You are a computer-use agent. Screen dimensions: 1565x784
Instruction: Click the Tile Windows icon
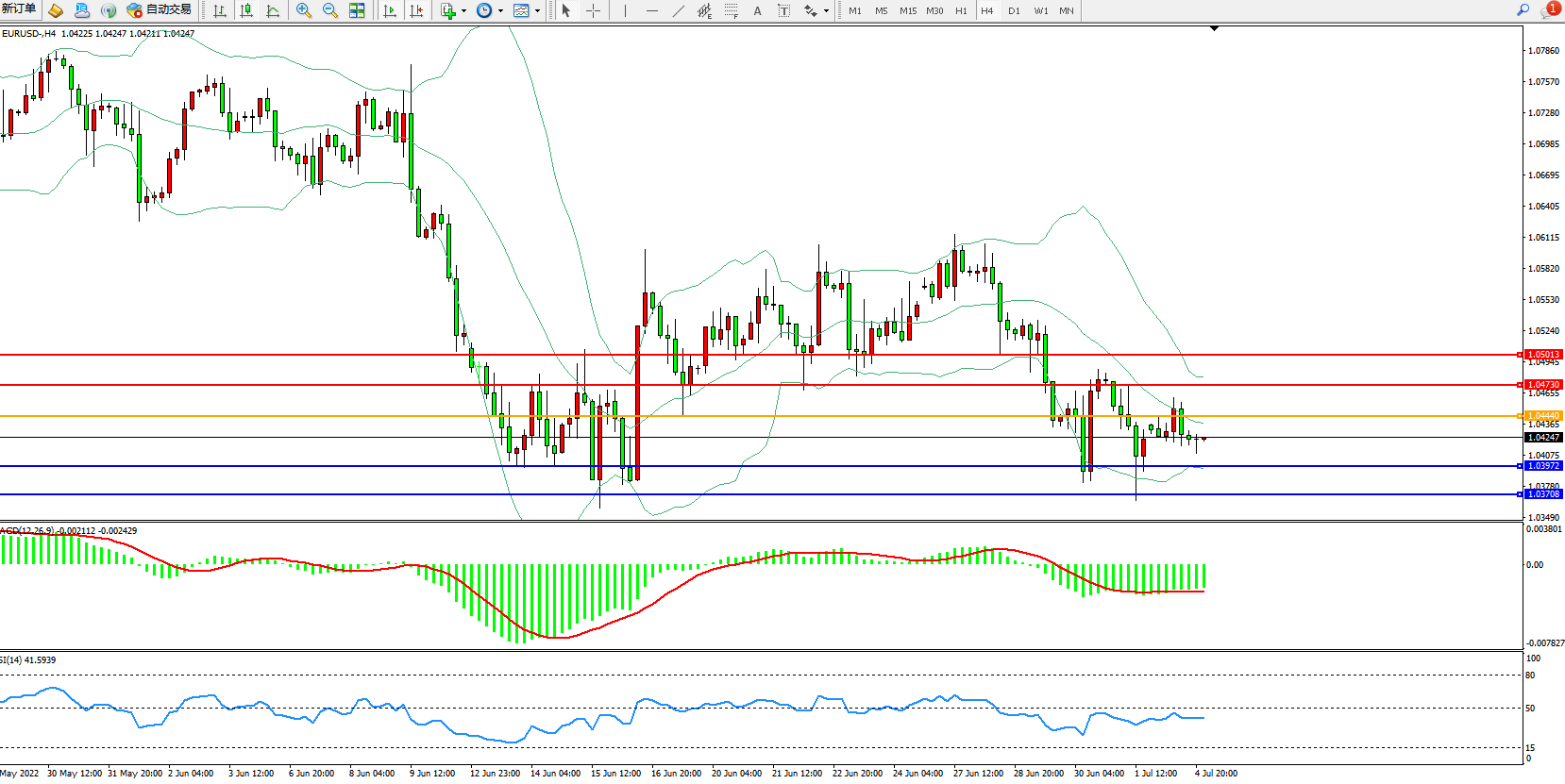click(x=357, y=10)
